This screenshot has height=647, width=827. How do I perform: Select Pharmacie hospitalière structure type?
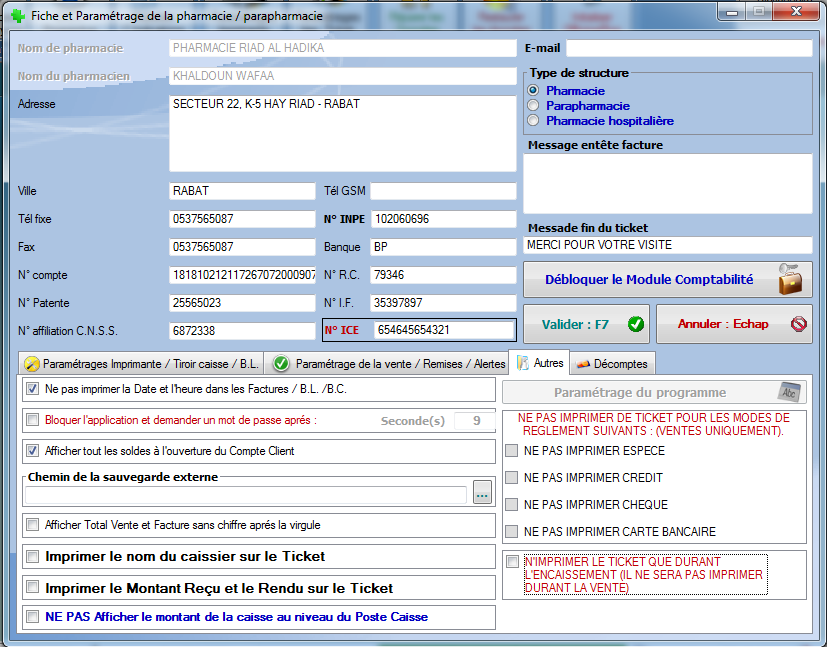pyautogui.click(x=534, y=121)
